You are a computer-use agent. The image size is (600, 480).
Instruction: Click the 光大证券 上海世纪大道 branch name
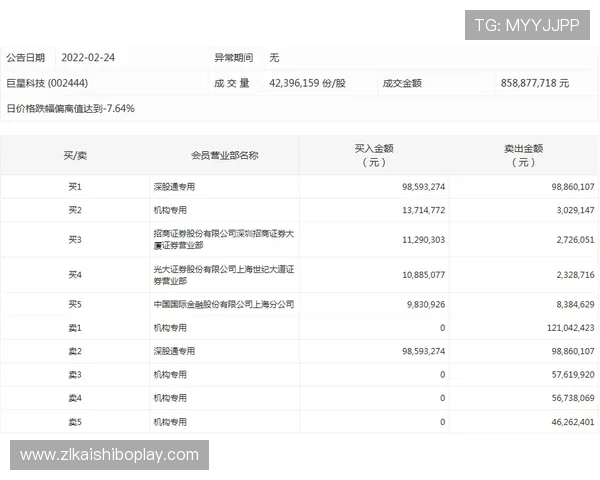tap(224, 275)
